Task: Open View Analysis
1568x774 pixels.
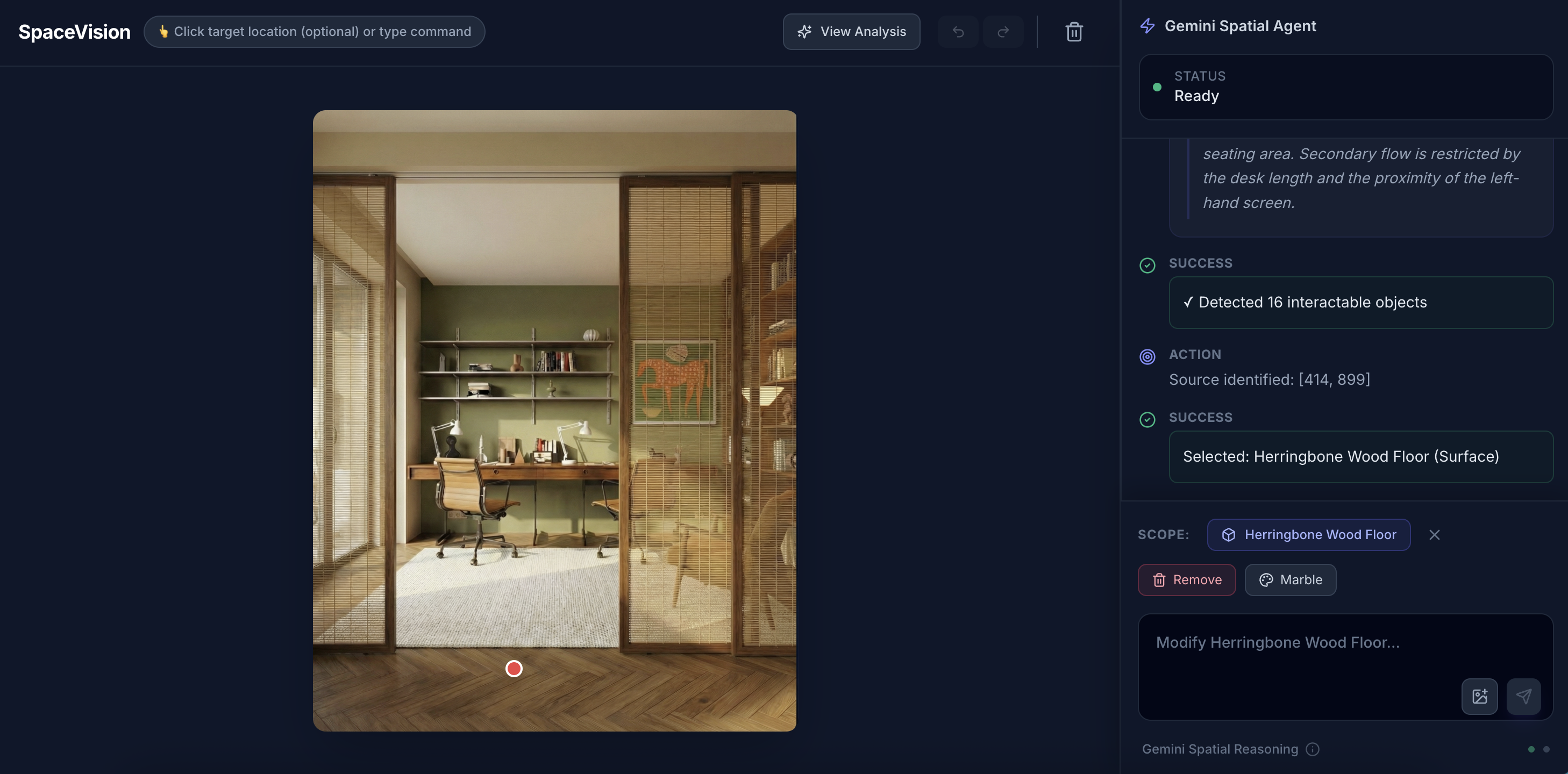Action: point(851,32)
